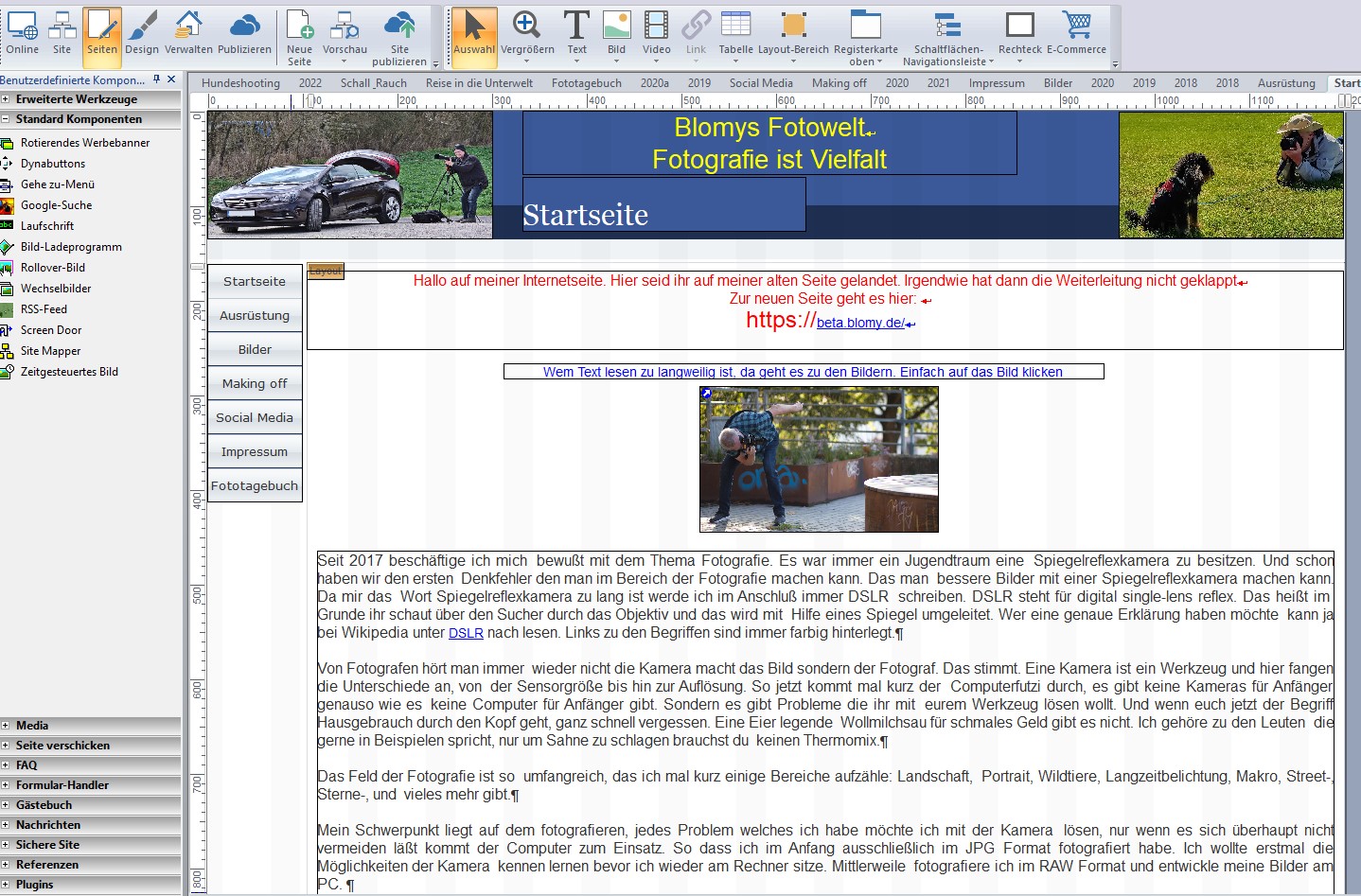Select the Wechselbilder component

(x=56, y=289)
